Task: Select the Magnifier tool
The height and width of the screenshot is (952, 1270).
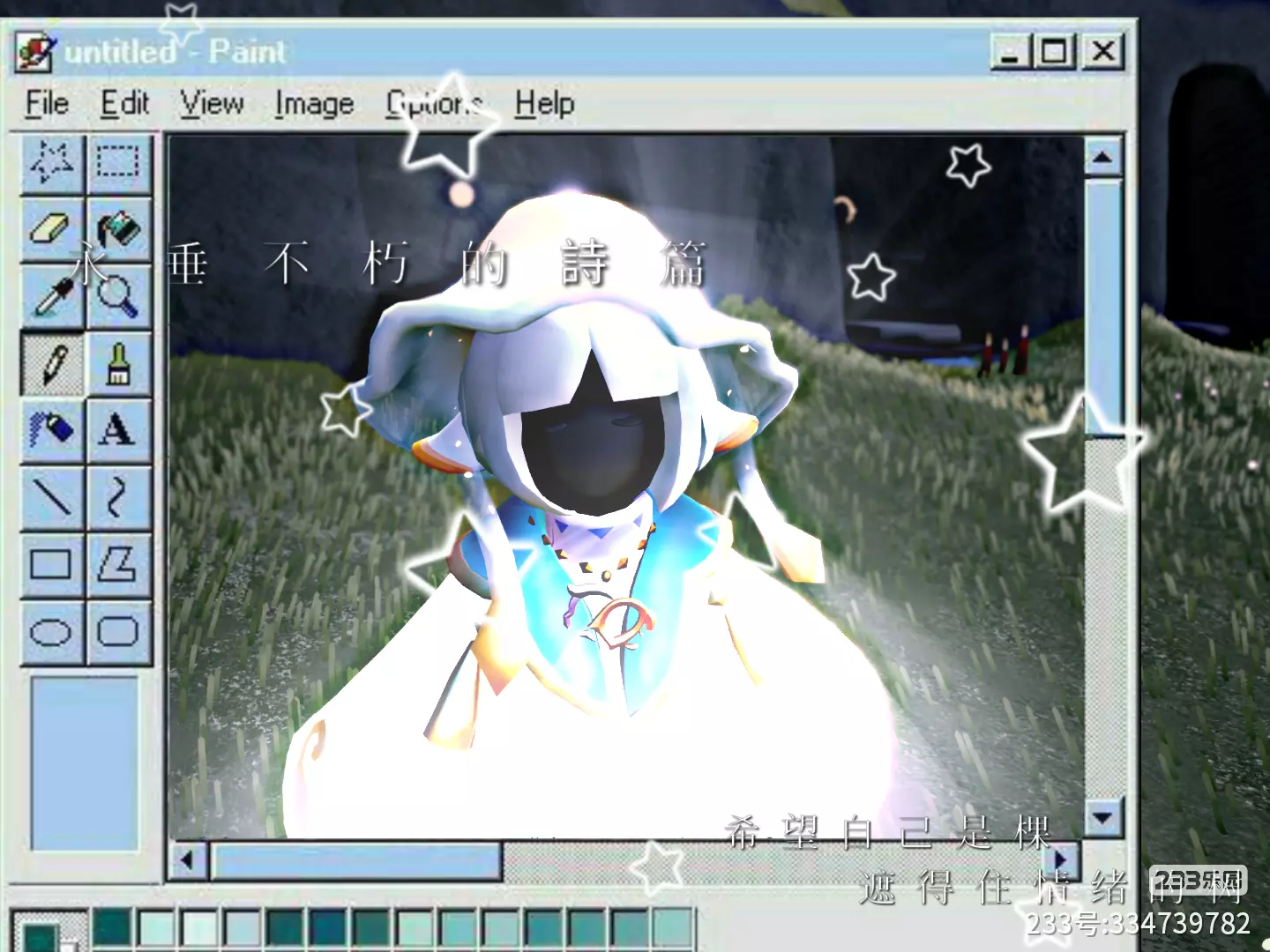Action: pyautogui.click(x=118, y=296)
